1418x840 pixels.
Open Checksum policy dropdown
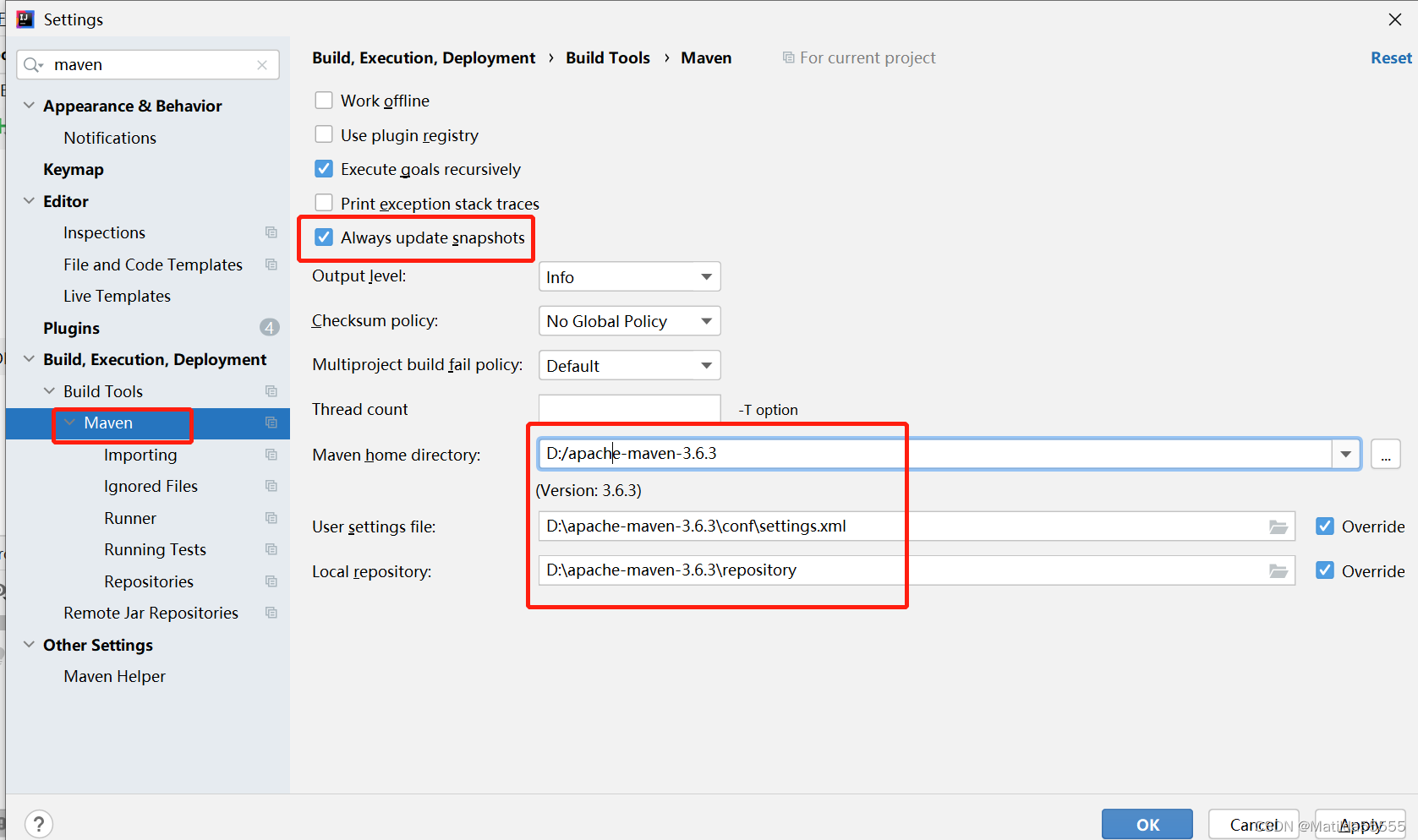(x=629, y=321)
